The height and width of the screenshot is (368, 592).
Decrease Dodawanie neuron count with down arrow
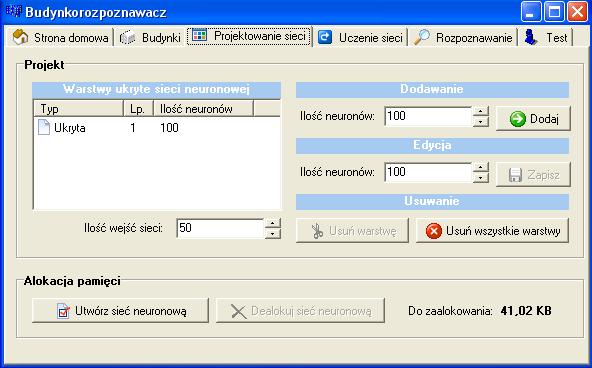click(481, 121)
